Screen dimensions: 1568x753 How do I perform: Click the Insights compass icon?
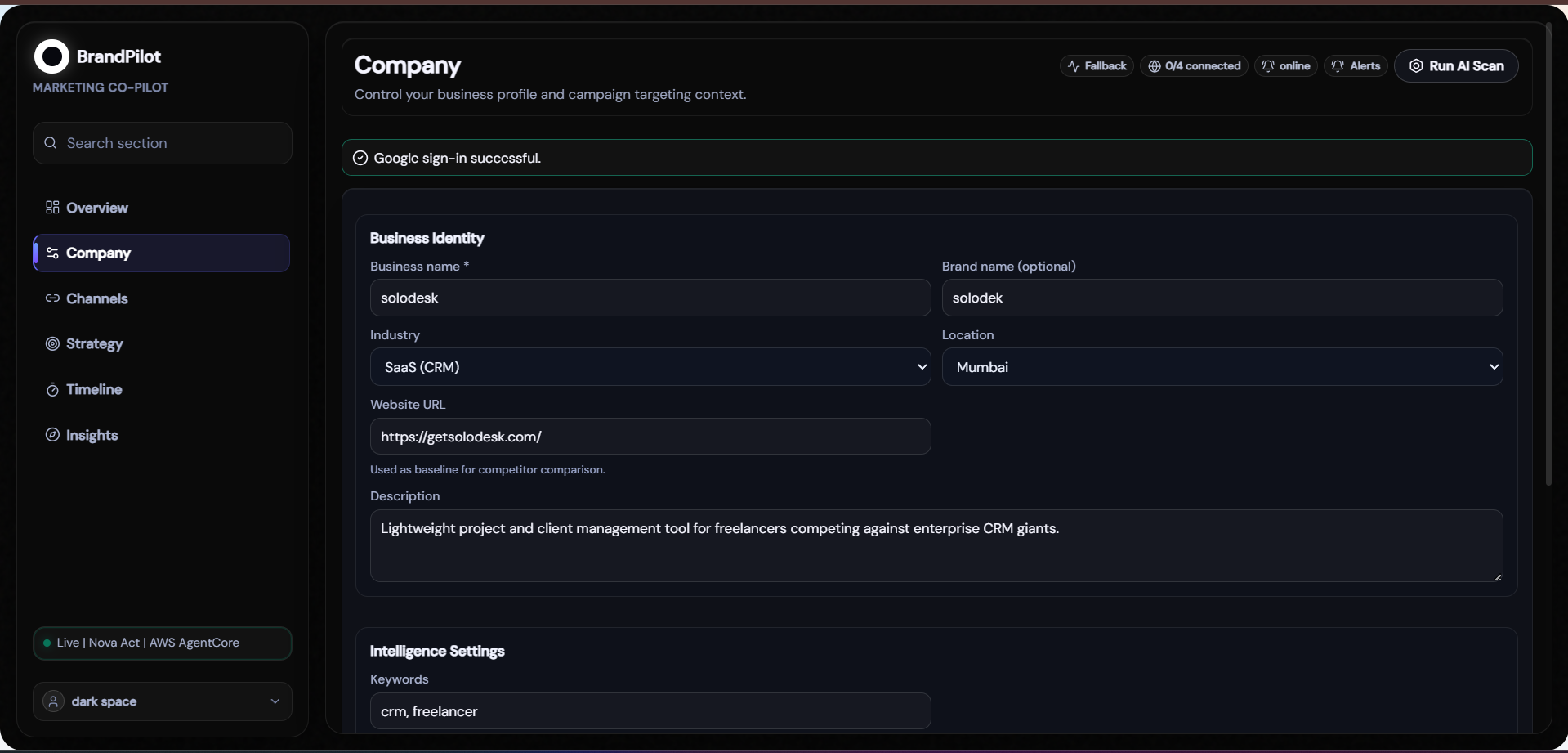tap(52, 435)
